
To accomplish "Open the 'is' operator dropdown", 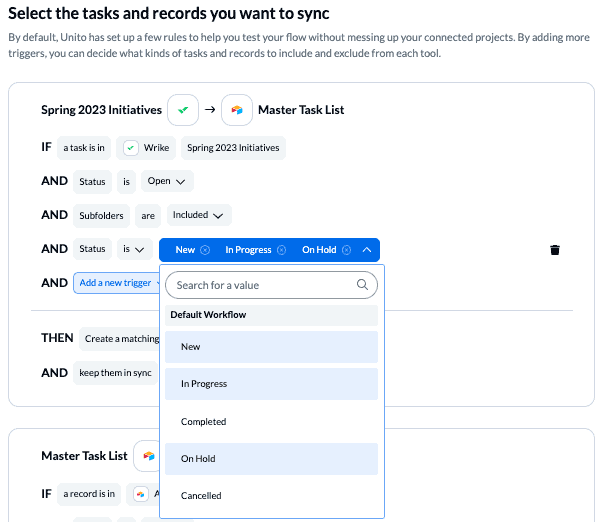I will (134, 249).
